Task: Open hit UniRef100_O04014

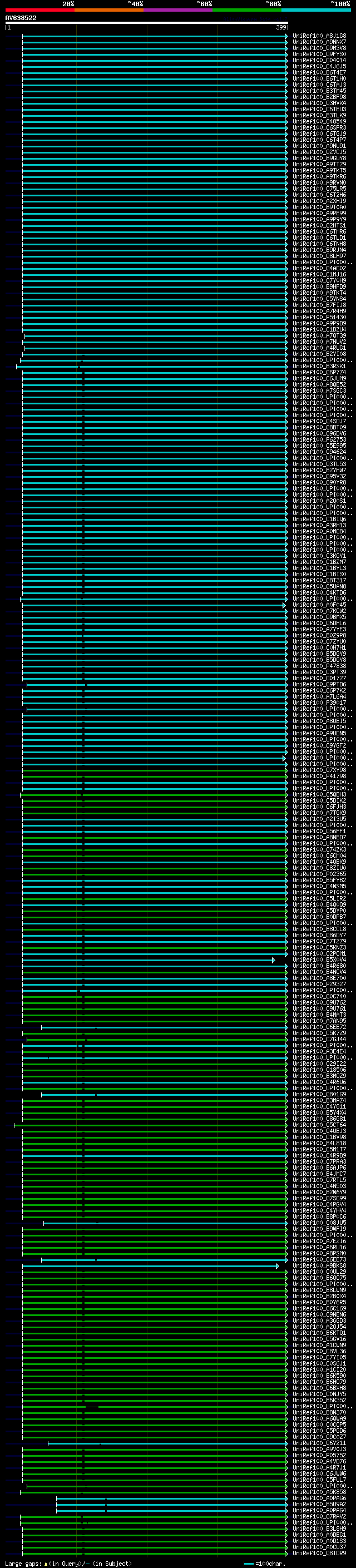Action: (319, 60)
